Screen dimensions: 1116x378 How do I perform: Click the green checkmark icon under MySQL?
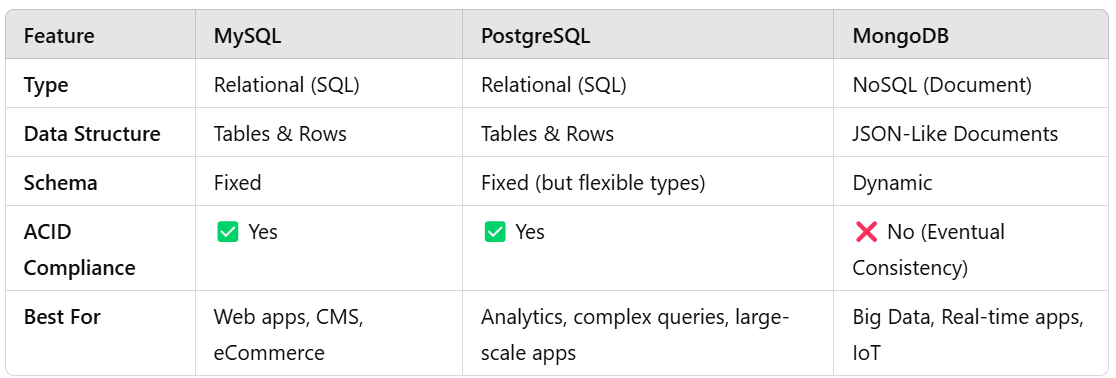pos(227,232)
